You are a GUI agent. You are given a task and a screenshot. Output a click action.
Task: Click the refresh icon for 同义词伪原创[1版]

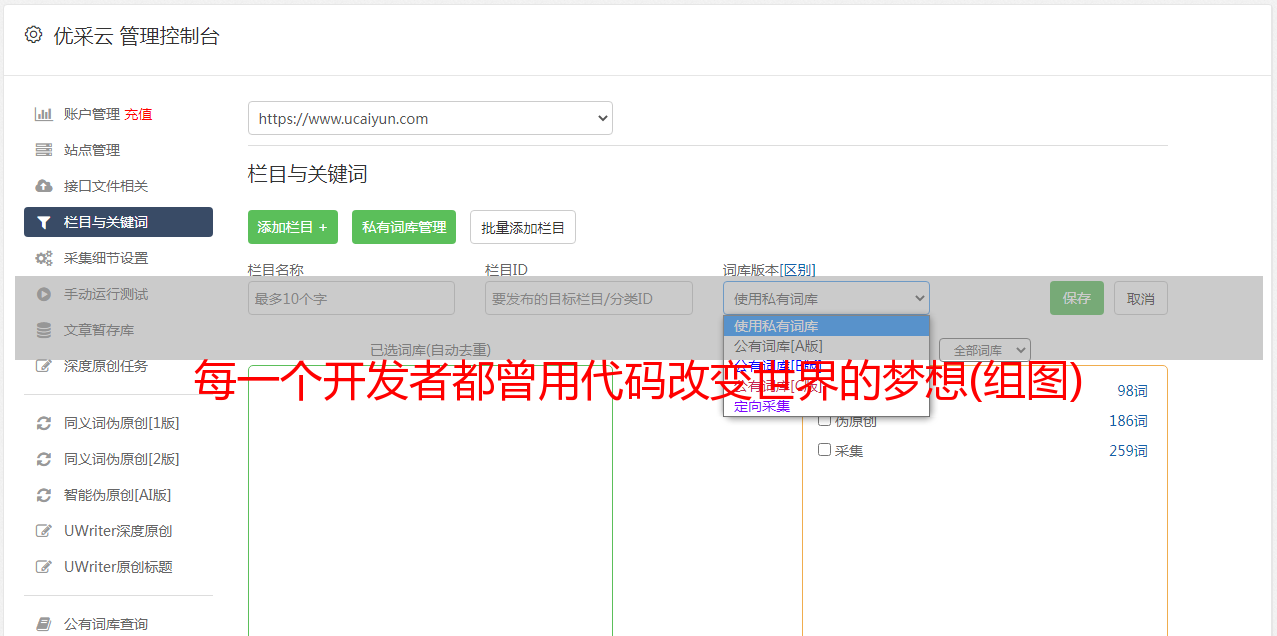pyautogui.click(x=43, y=423)
